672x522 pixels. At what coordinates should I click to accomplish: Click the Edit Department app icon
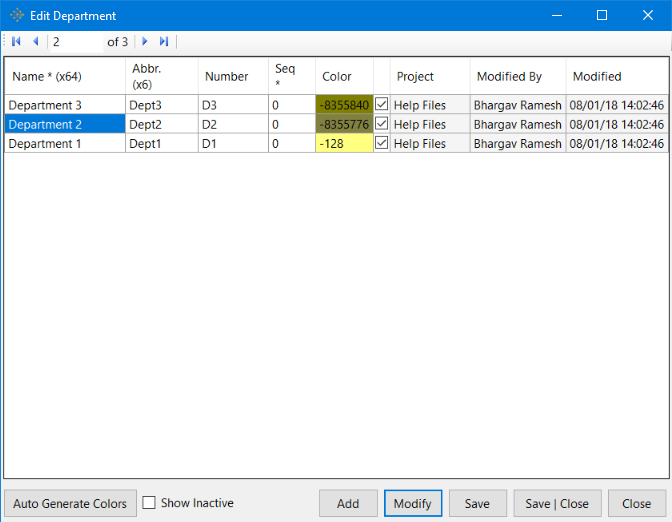[17, 15]
